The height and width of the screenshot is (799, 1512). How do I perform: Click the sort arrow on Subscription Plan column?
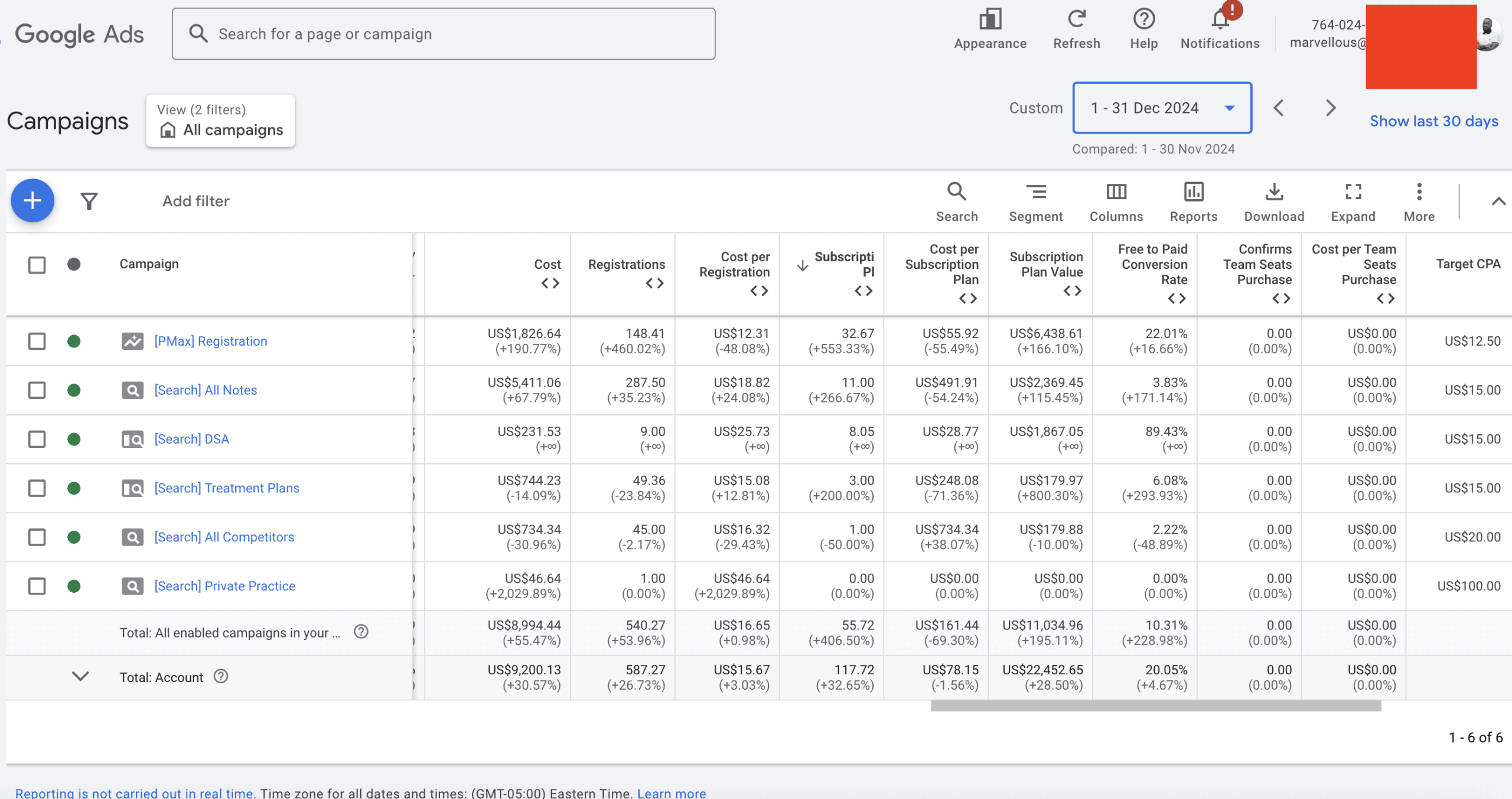click(x=803, y=265)
